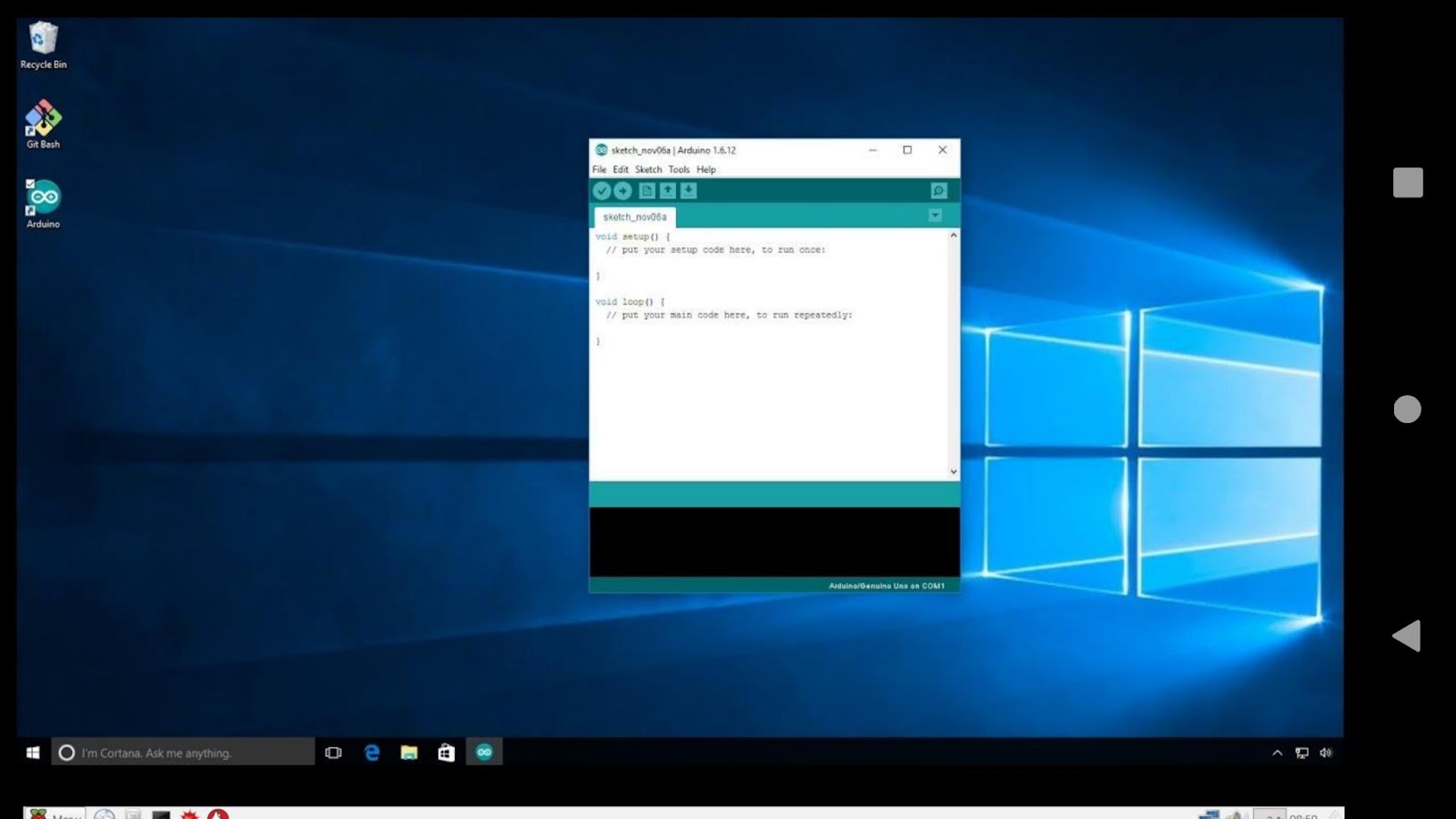Open Task View on the taskbar
The image size is (1456, 819).
click(333, 753)
